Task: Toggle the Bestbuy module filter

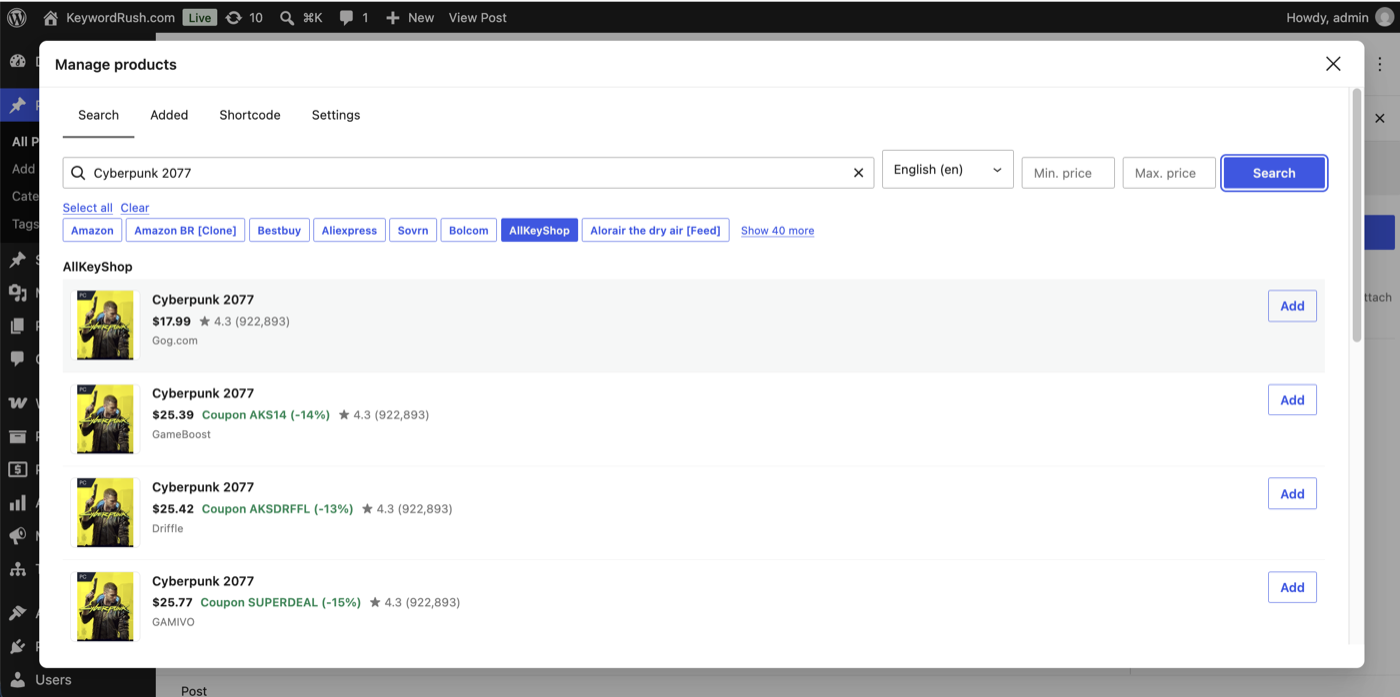Action: 279,230
